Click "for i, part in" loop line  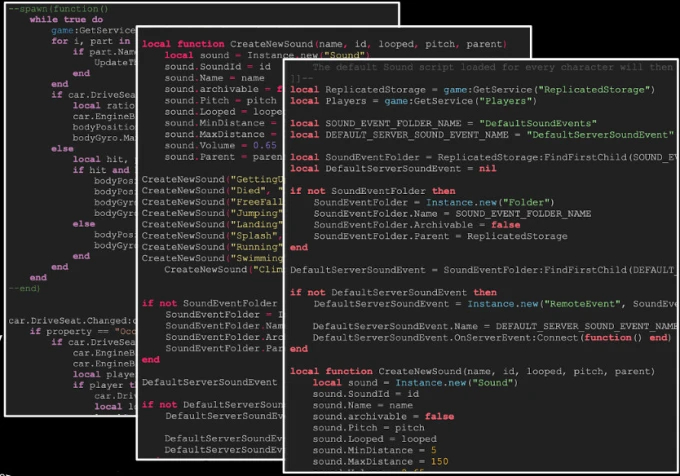coord(91,41)
